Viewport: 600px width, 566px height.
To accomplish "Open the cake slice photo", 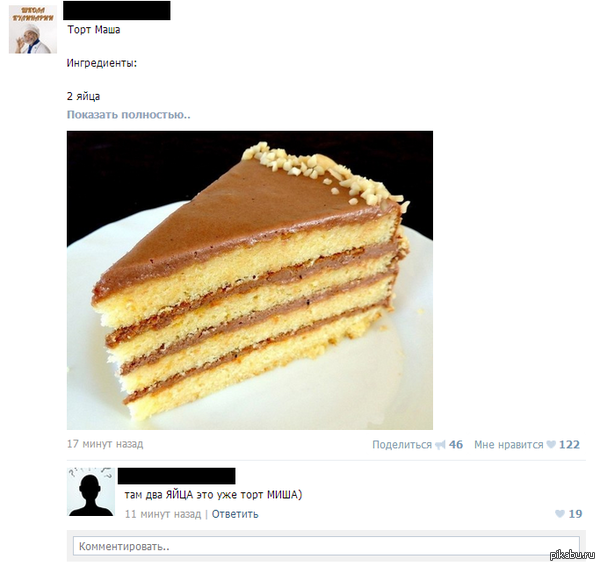I will tap(250, 280).
